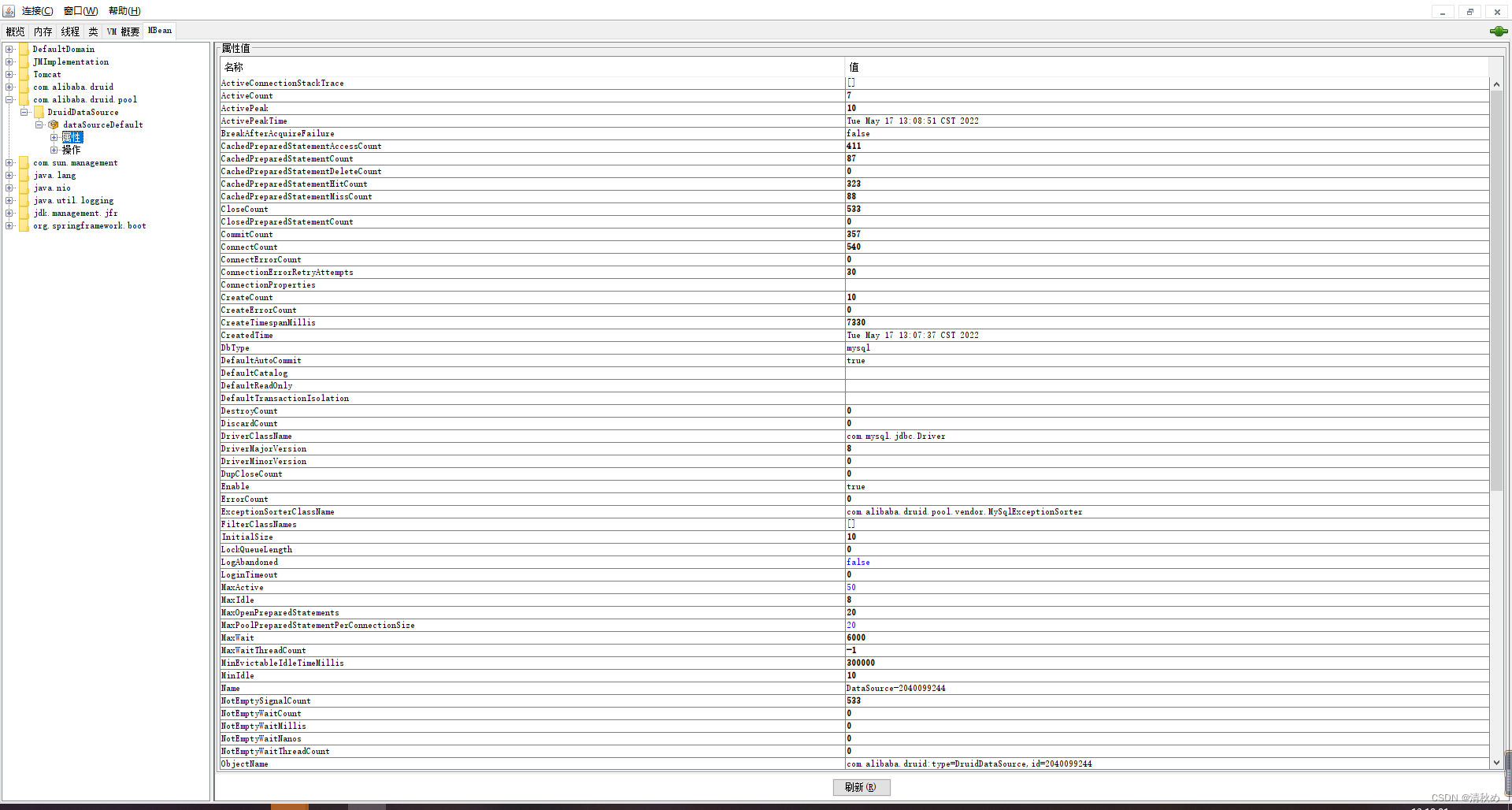Screen dimensions: 1512x810
Task: Select the MaxWait attribute name
Action: pyautogui.click(x=238, y=637)
